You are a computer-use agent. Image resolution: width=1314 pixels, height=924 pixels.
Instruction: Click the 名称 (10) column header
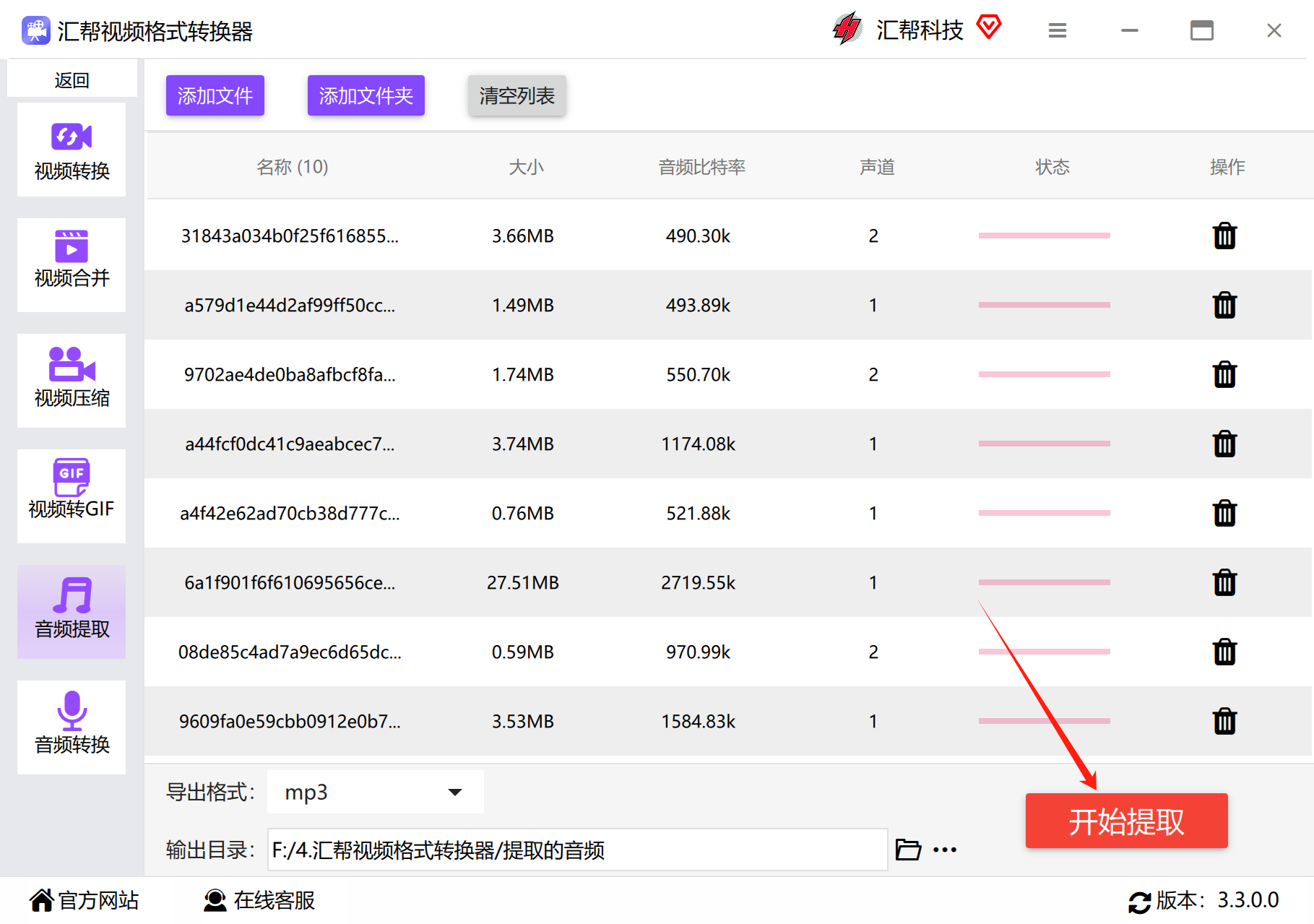click(x=293, y=167)
